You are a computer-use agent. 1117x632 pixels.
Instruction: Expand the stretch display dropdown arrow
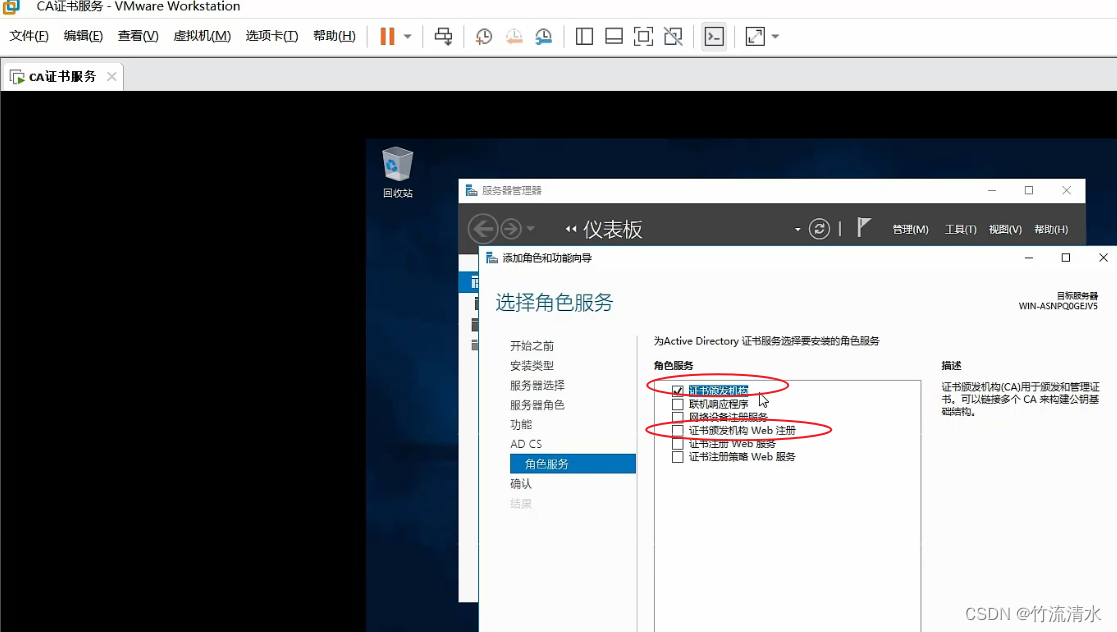pos(775,36)
